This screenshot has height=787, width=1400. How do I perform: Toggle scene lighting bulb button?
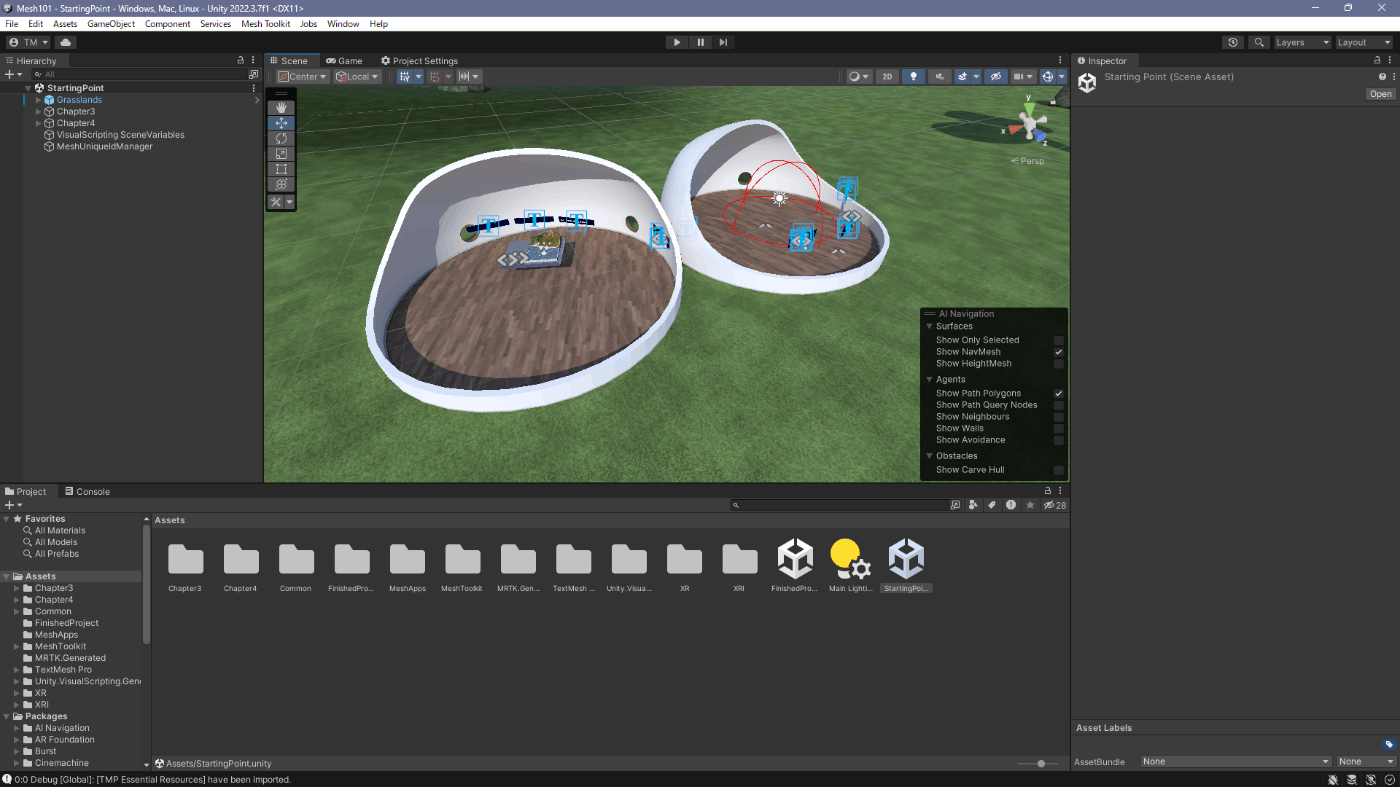[x=913, y=76]
